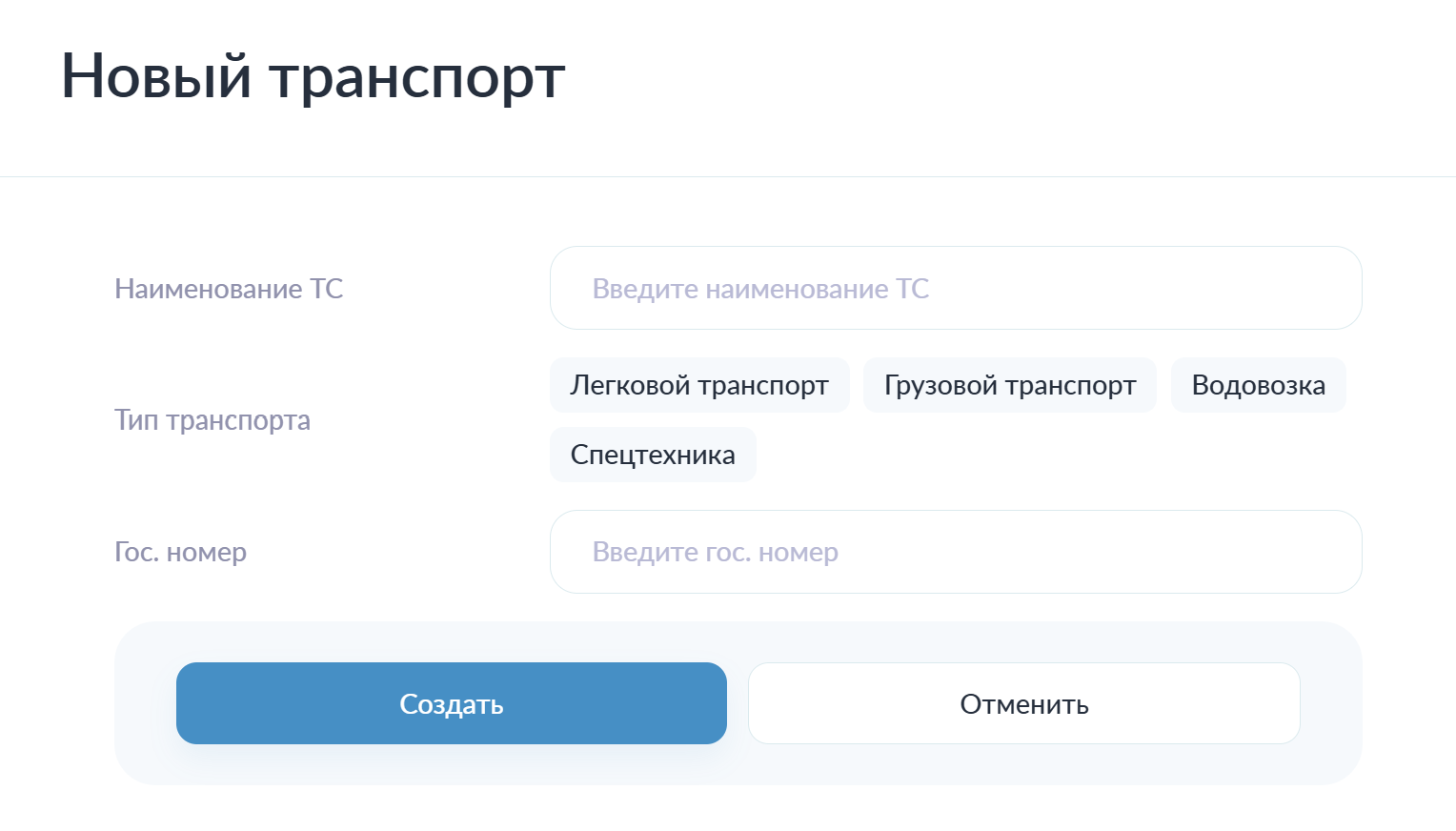This screenshot has width=1456, height=831.
Task: Click the Тип транспорта label
Action: [x=212, y=420]
